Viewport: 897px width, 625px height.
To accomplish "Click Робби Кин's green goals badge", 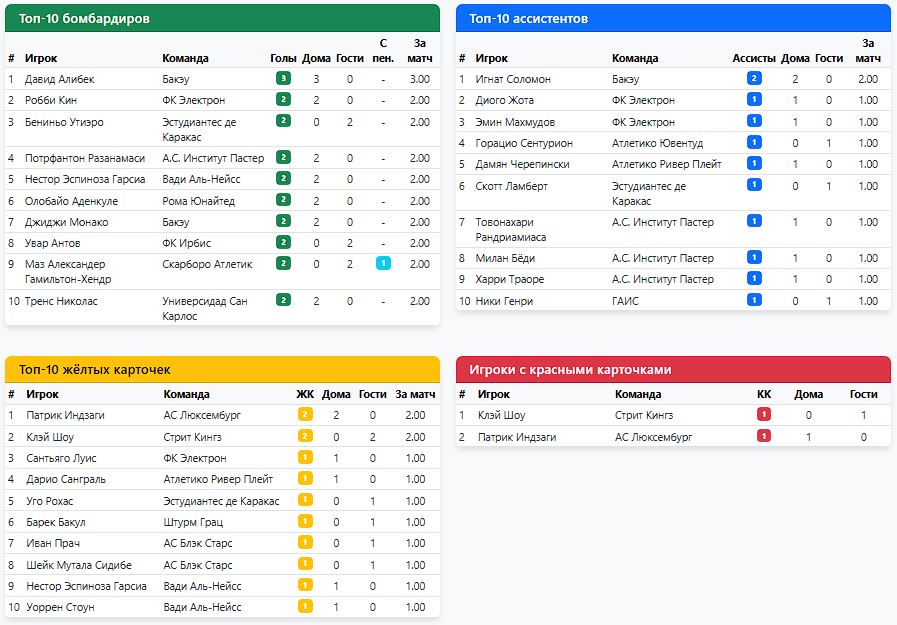I will 284,100.
